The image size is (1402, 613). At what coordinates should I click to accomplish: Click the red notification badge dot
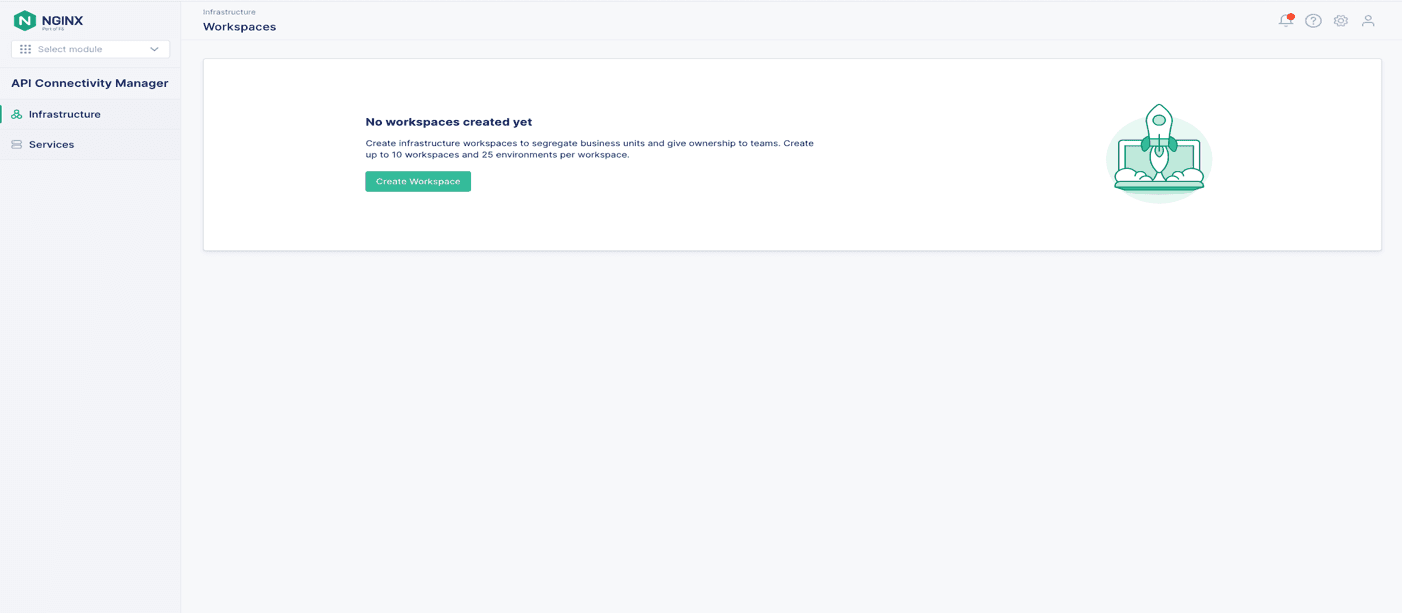[x=1291, y=16]
